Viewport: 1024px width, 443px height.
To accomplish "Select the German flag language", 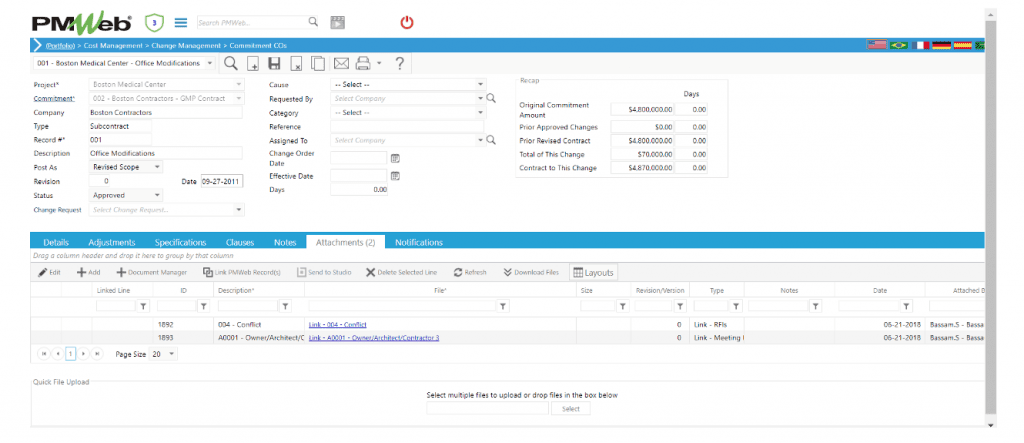I will tap(941, 45).
